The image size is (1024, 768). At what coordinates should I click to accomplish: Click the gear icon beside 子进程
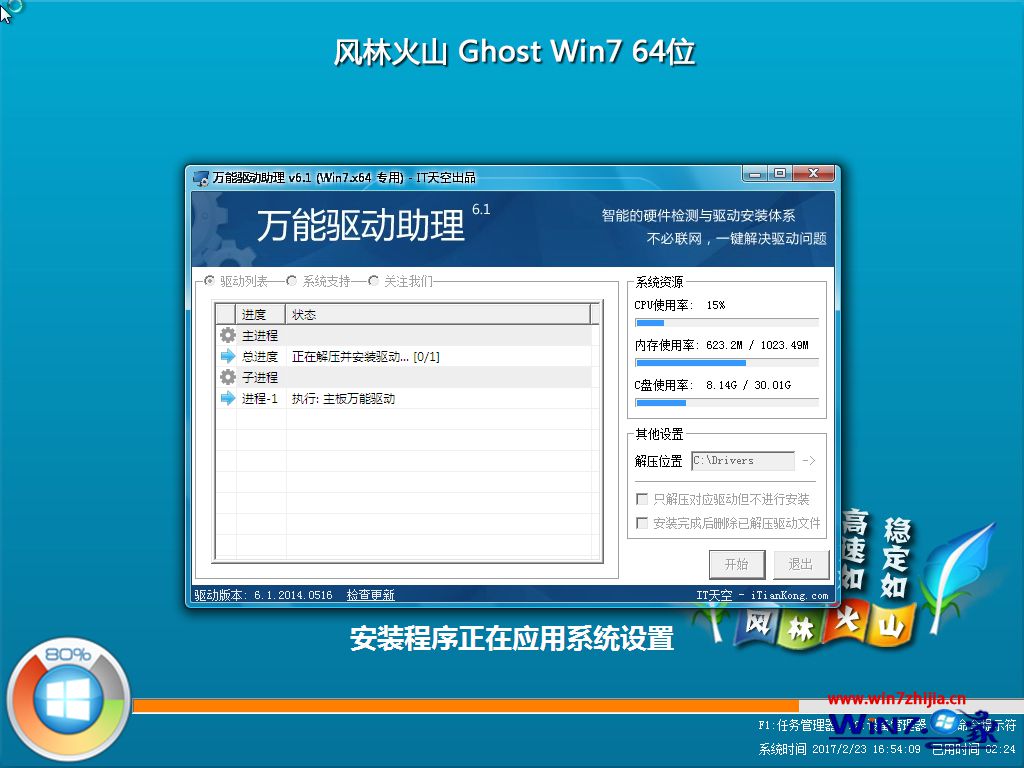[x=227, y=377]
